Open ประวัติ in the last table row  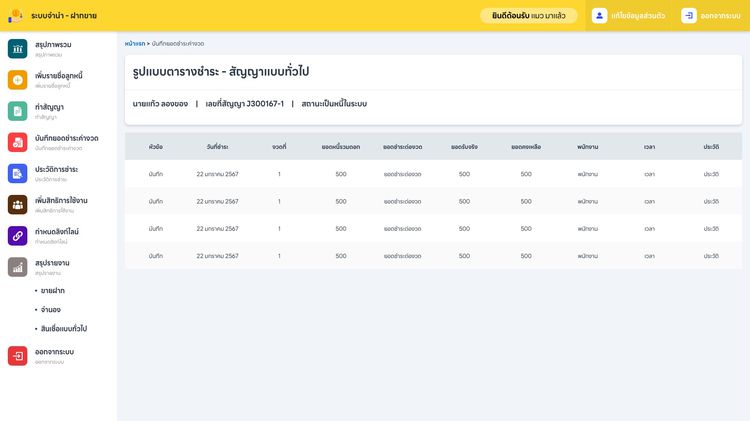click(x=711, y=256)
